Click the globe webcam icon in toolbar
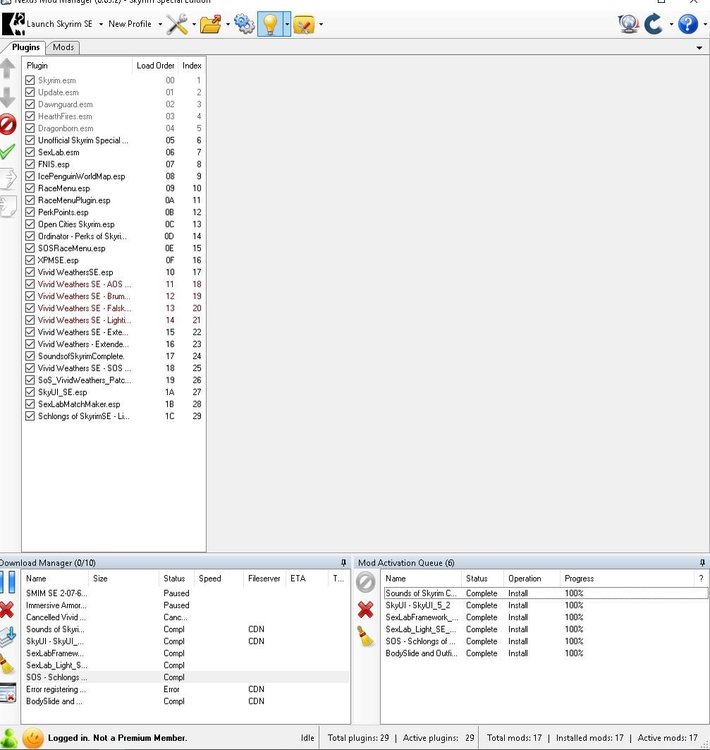Screen dimensions: 710x750 pos(628,24)
